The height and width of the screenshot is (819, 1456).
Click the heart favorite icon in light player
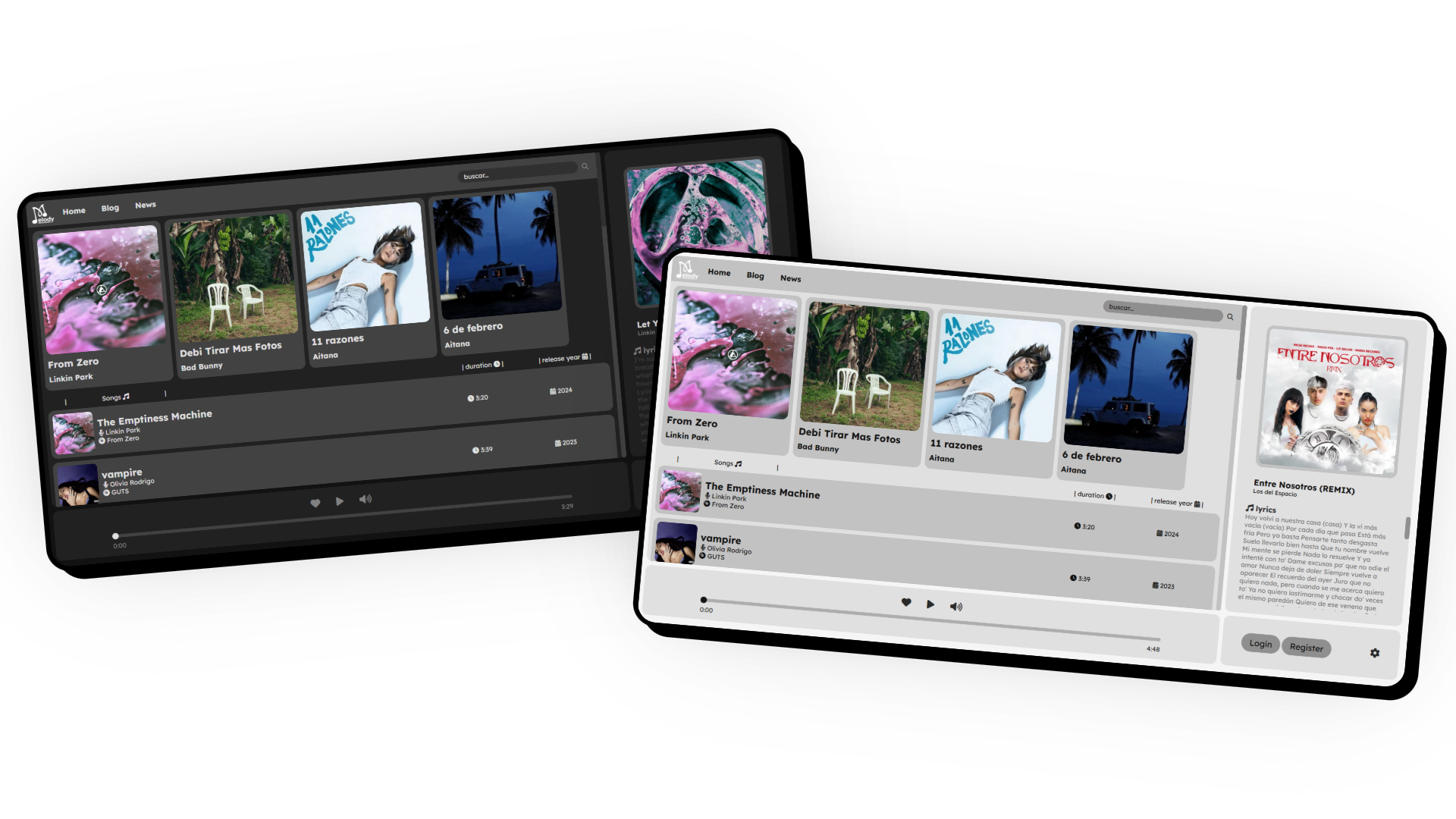point(906,602)
